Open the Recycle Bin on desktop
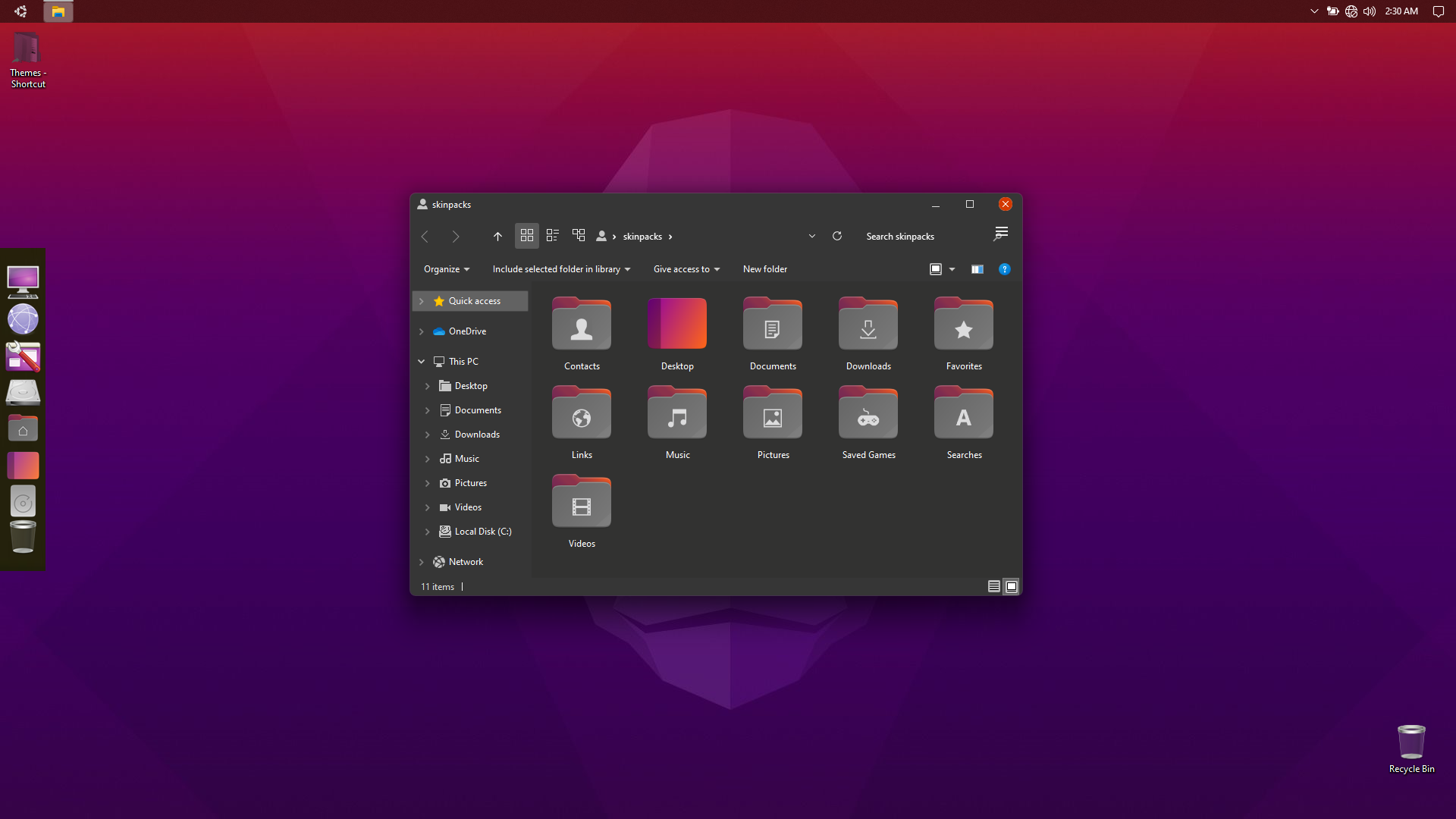Viewport: 1456px width, 819px height. coord(1411,748)
